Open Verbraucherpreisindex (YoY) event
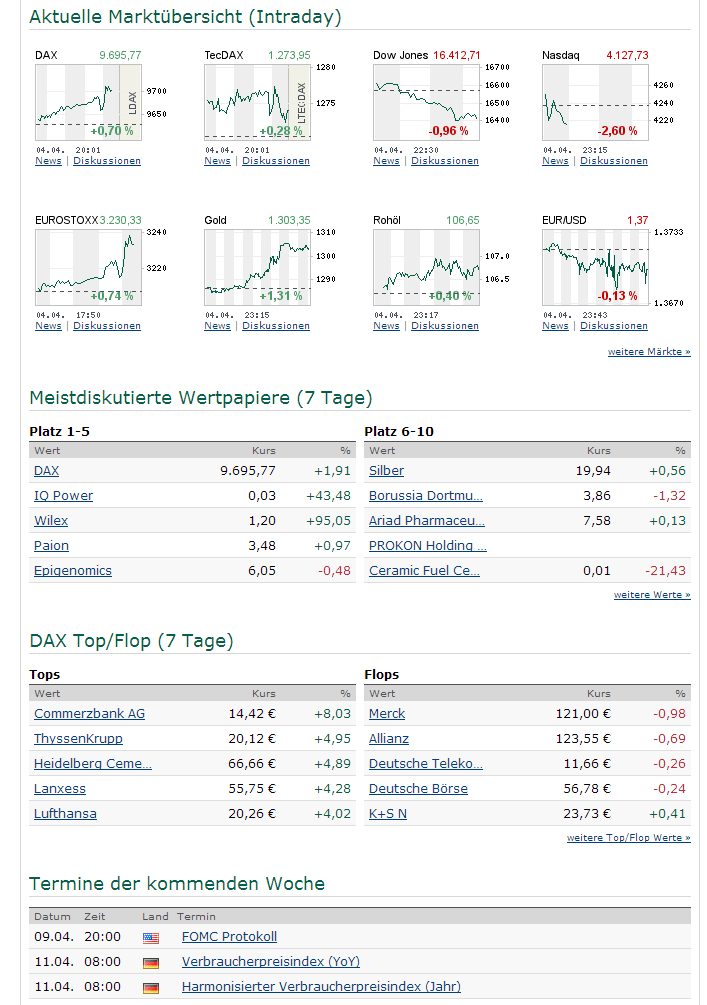The width and height of the screenshot is (707, 1005). pyautogui.click(x=270, y=961)
